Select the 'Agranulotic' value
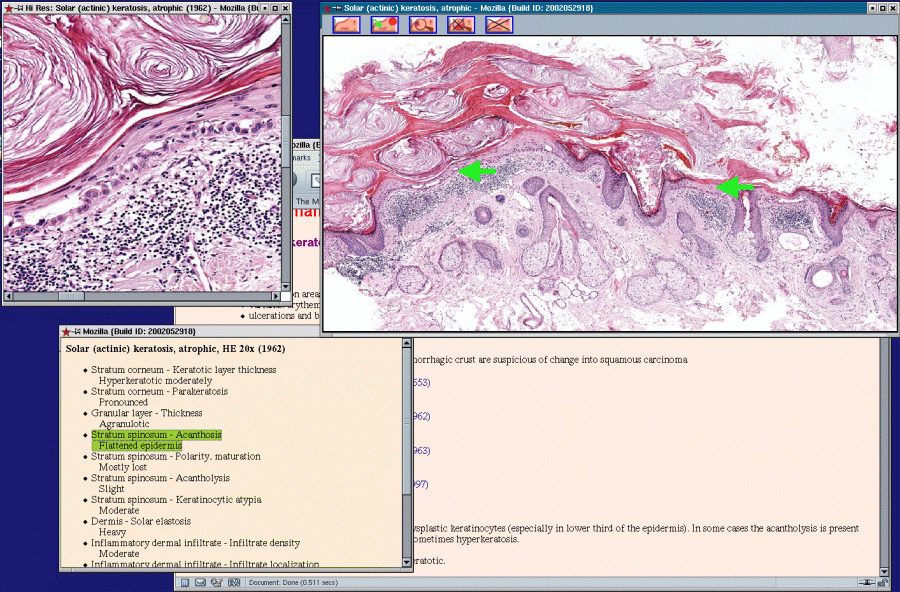Screen dimensions: 900x592 [124, 424]
